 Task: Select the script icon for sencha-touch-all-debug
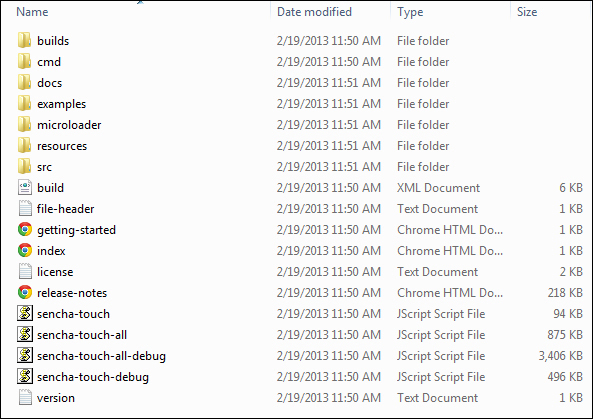25,355
